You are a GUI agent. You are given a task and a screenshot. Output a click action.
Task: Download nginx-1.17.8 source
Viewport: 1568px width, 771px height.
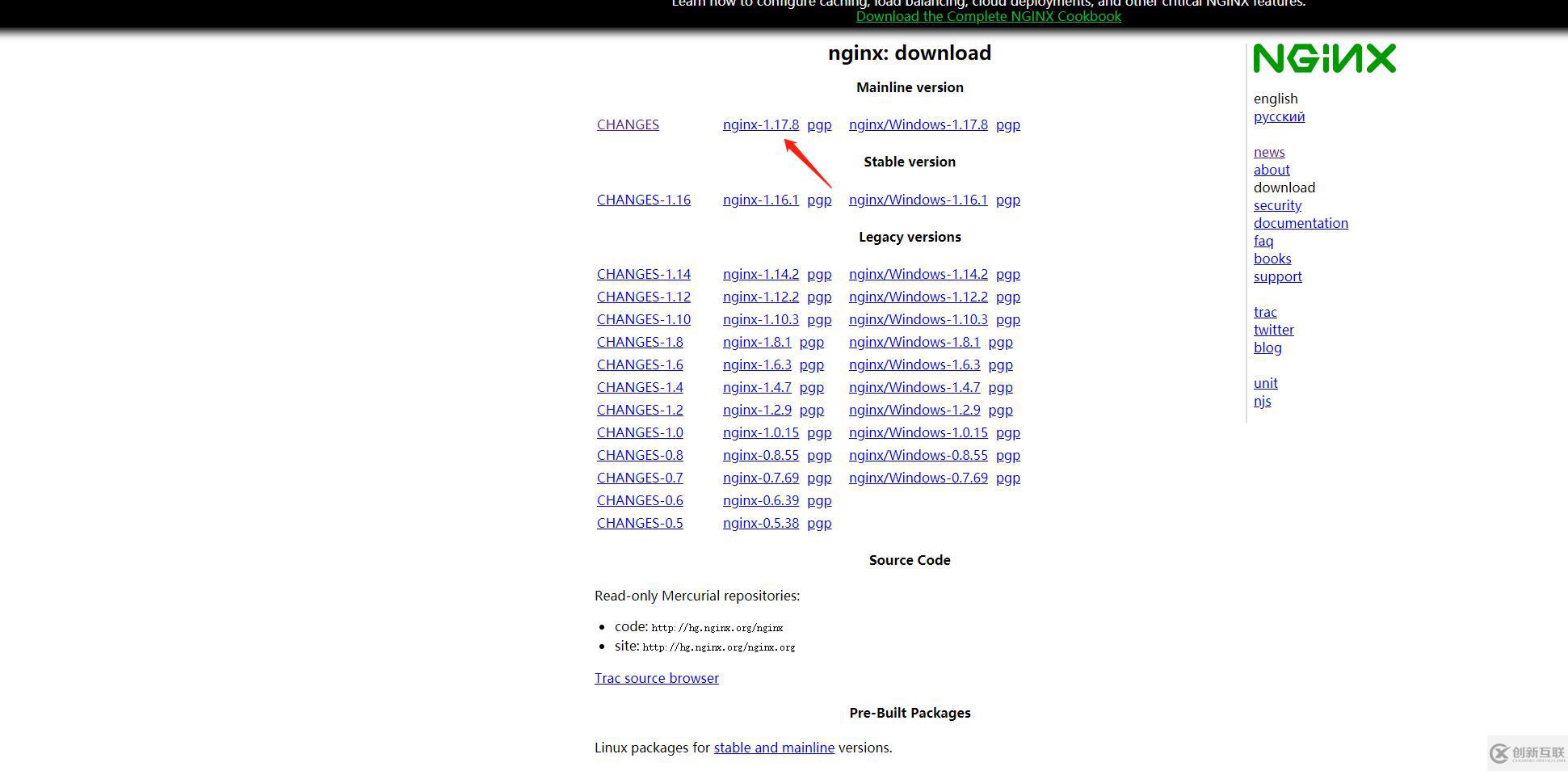click(761, 124)
